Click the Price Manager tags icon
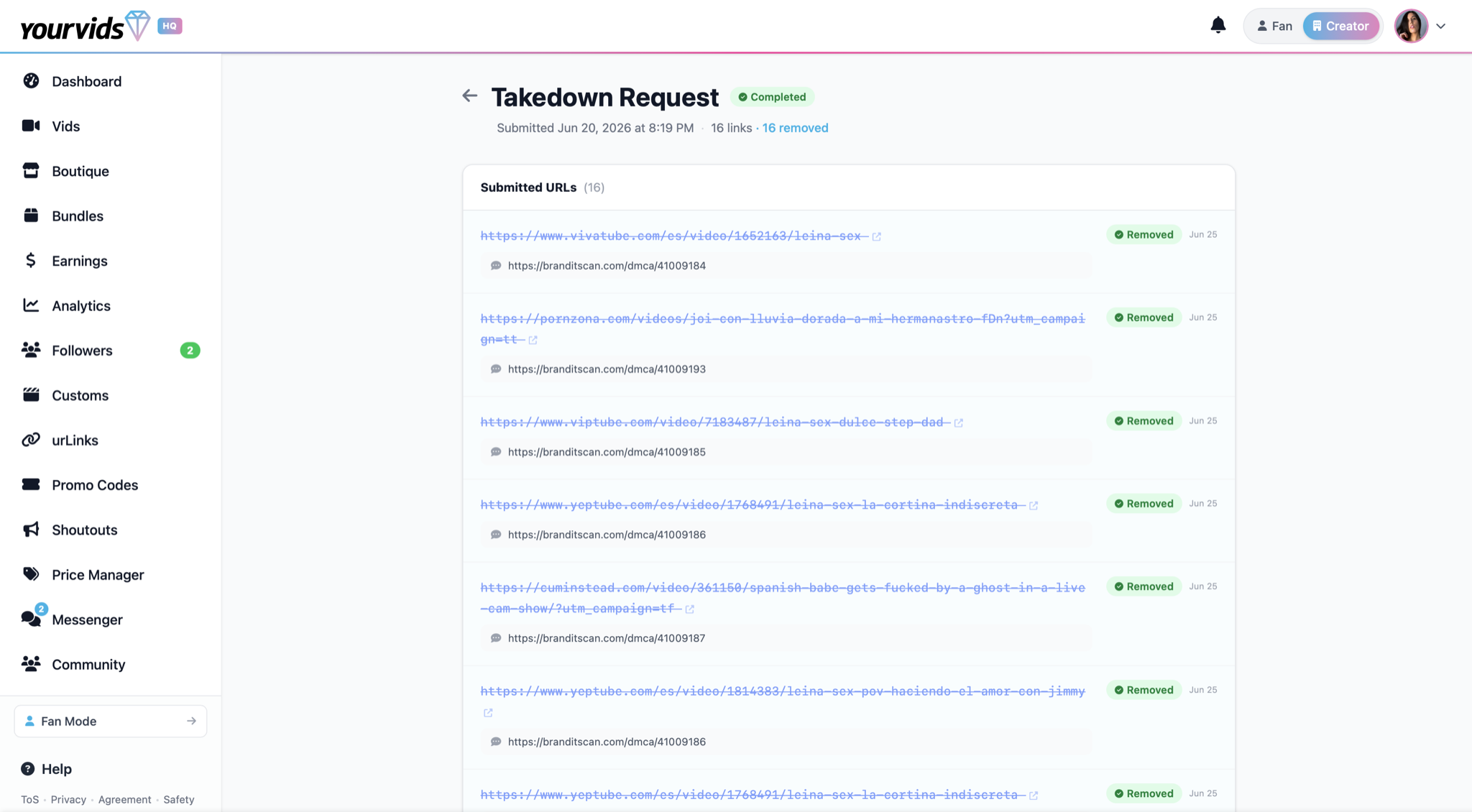The height and width of the screenshot is (812, 1472). click(31, 574)
